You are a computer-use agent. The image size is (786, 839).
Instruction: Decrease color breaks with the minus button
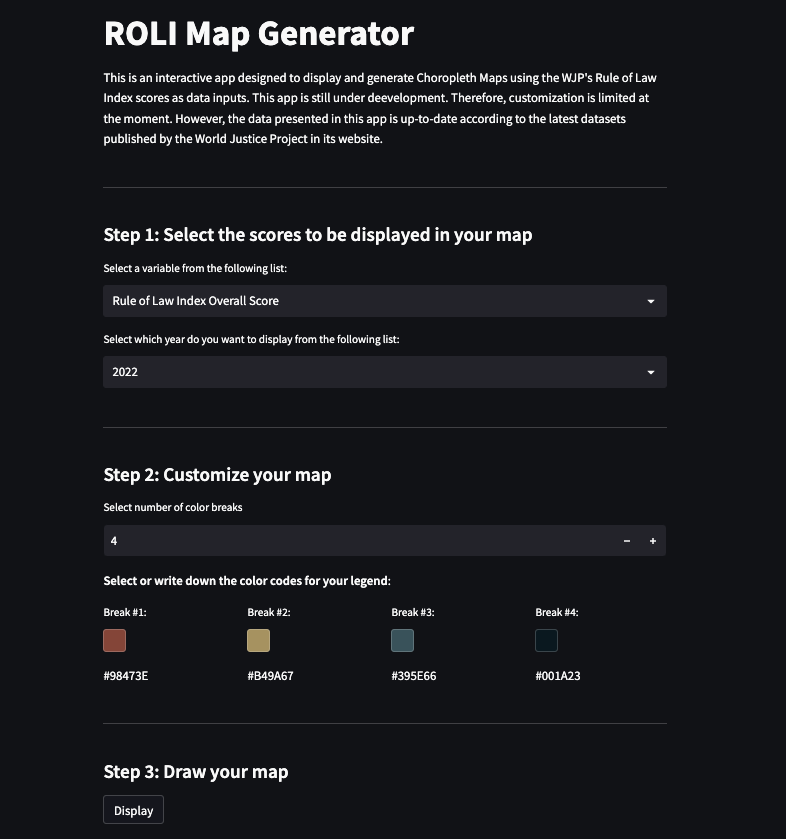(627, 541)
